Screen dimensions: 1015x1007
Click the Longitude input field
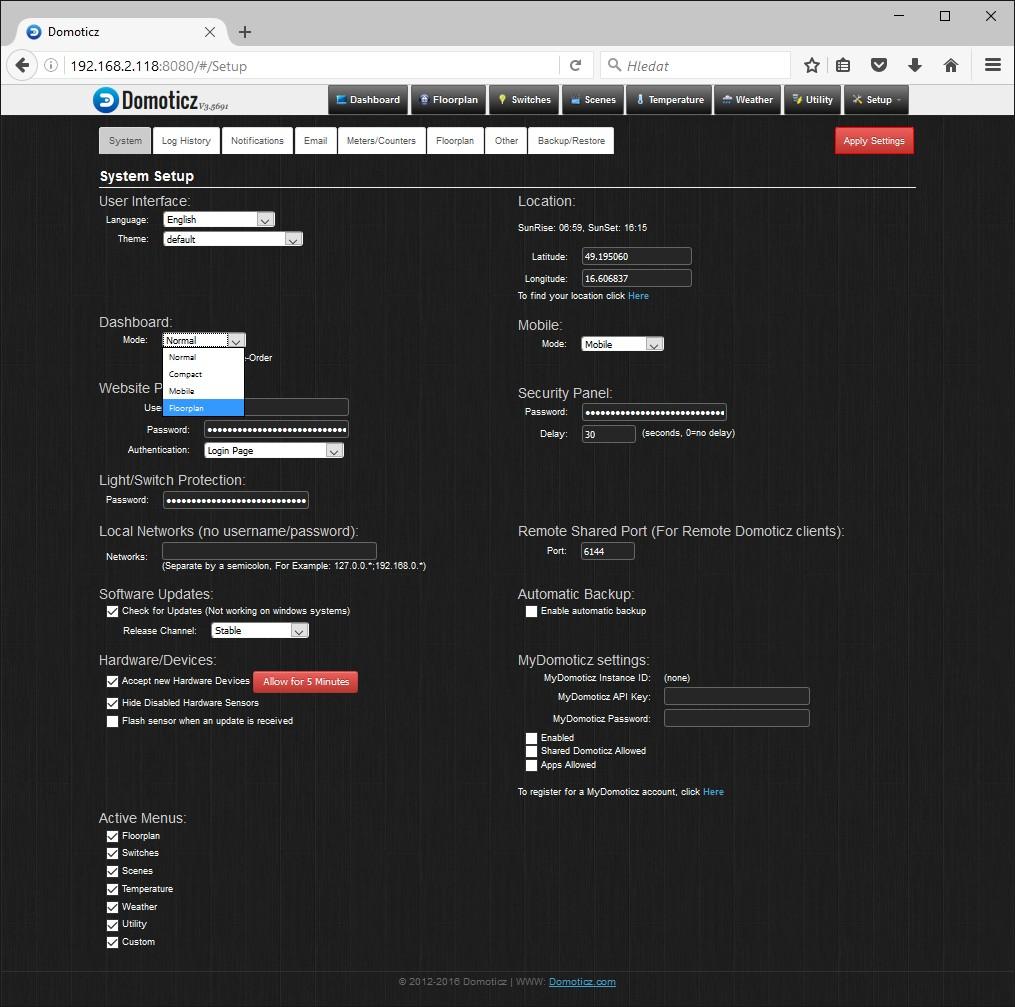(x=636, y=278)
